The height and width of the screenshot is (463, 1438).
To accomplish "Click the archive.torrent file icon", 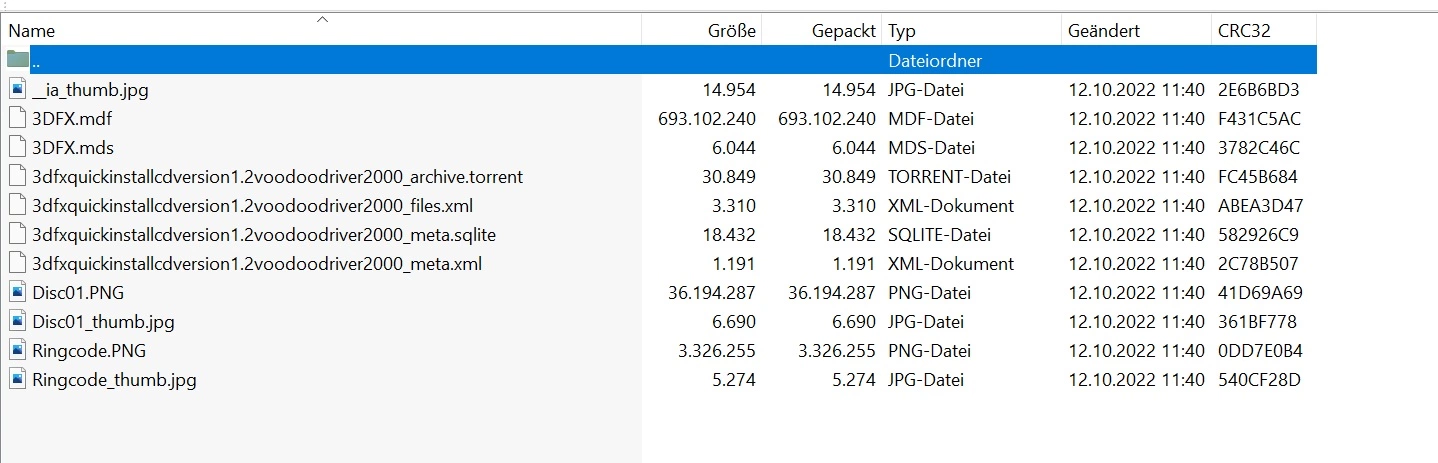I will (x=17, y=177).
